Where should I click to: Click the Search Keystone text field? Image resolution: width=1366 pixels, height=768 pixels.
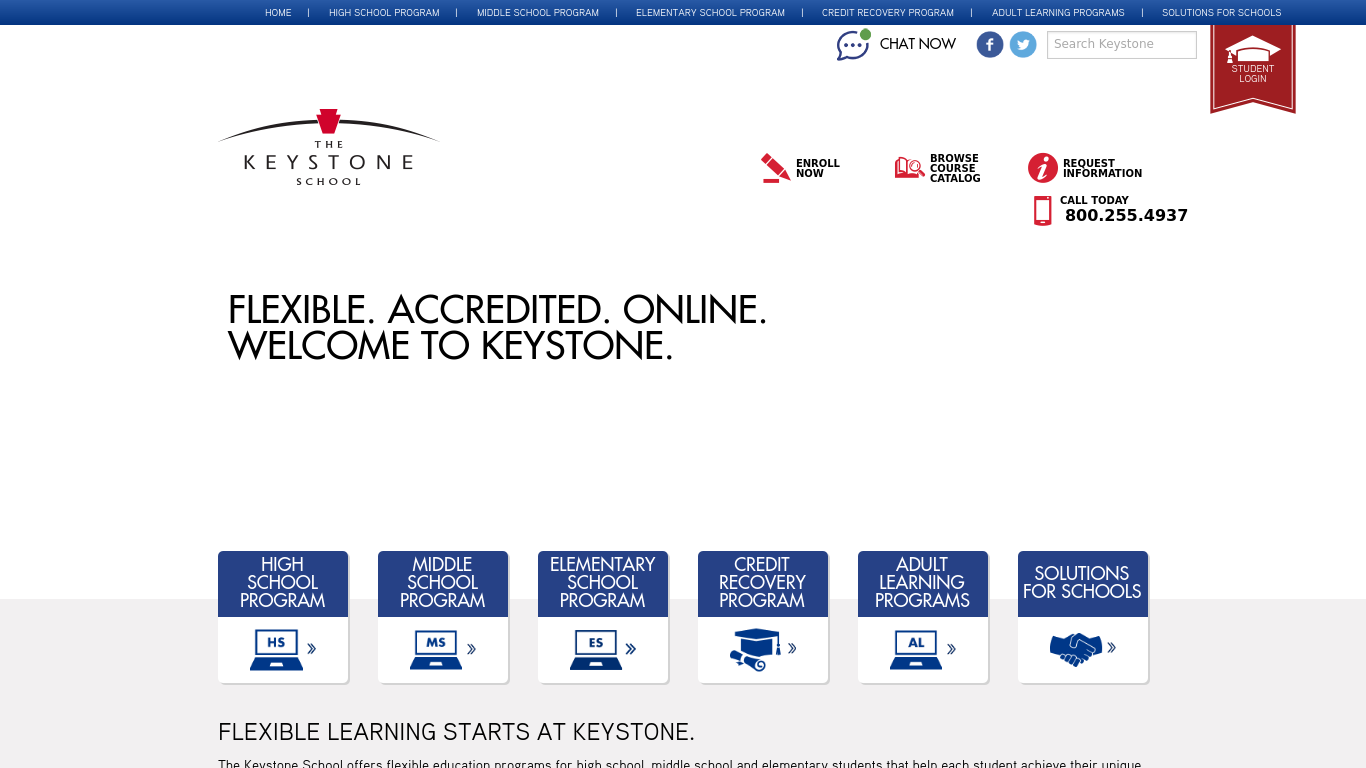[x=1121, y=45]
